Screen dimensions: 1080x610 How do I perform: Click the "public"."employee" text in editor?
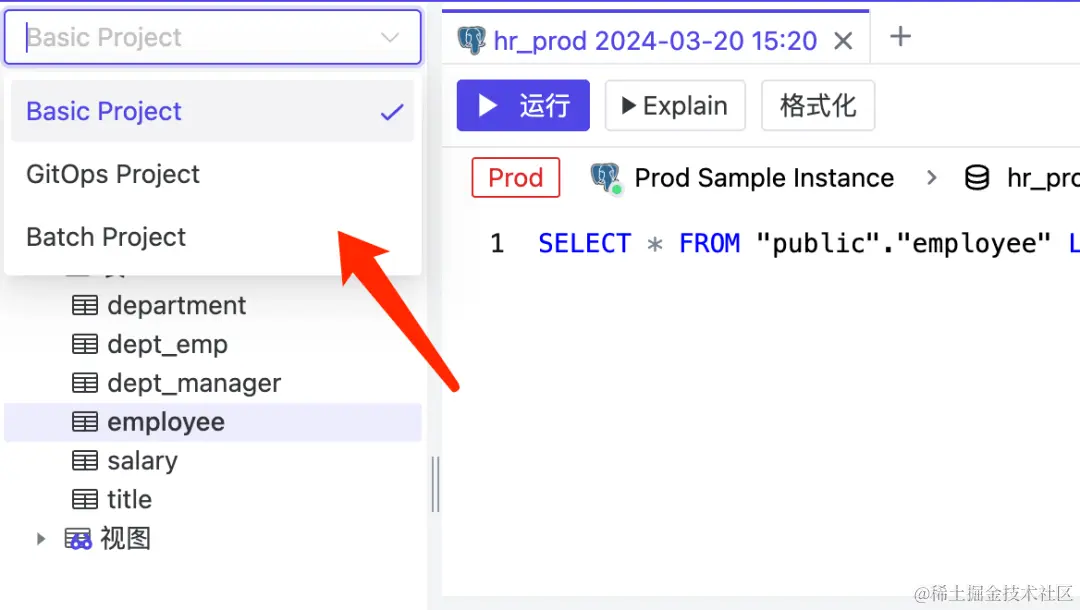904,243
